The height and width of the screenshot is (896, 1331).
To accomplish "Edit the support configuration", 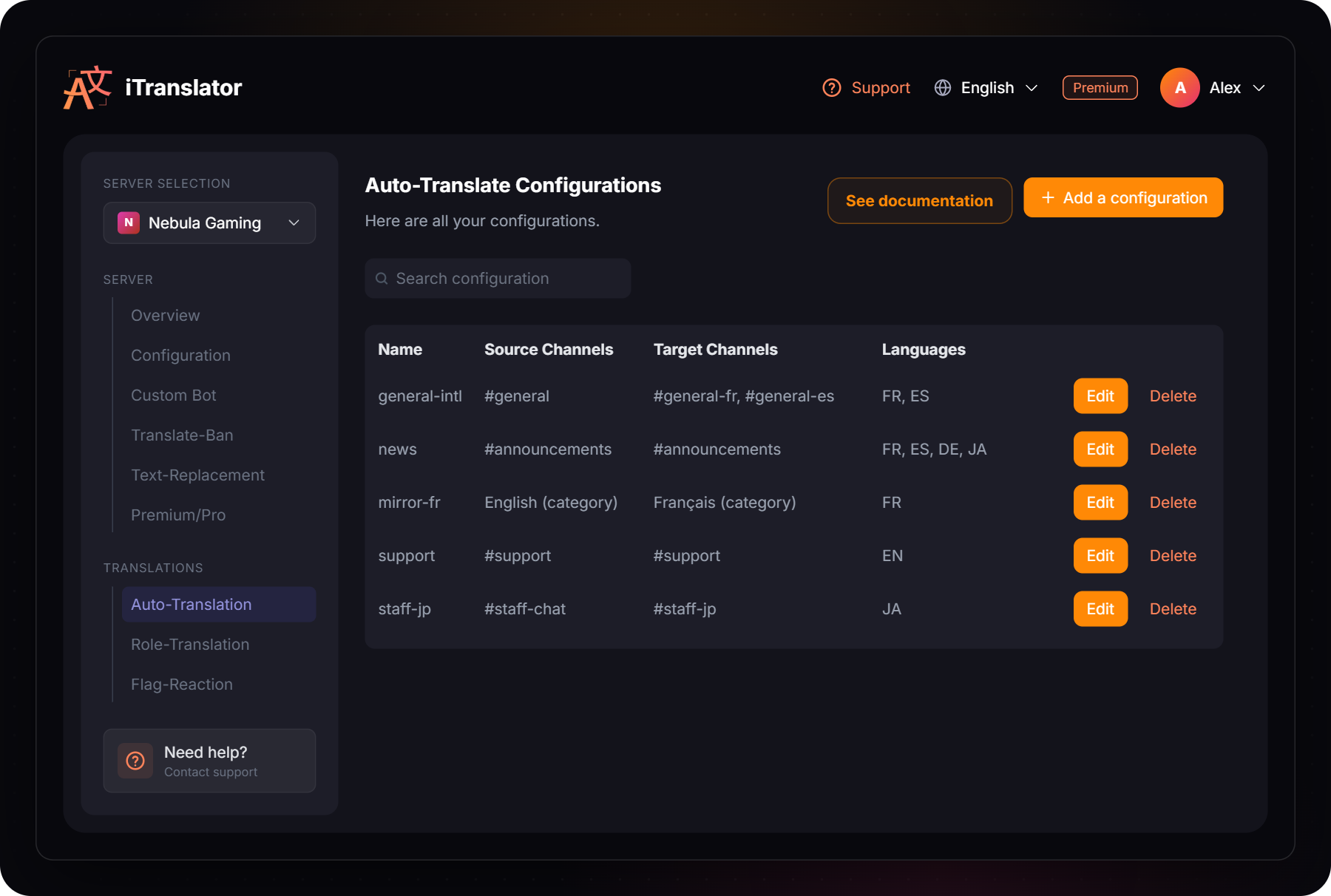I will click(1100, 556).
